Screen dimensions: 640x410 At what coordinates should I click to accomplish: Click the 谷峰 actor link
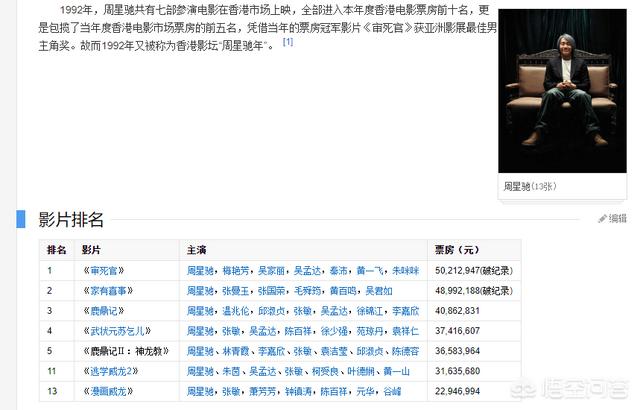[392, 391]
